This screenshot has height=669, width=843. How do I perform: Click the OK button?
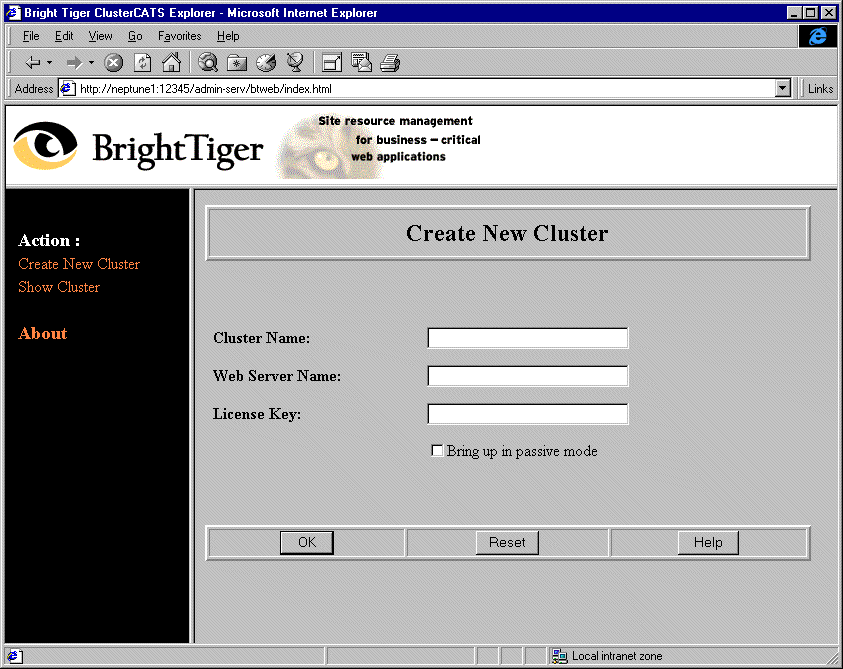pos(307,542)
